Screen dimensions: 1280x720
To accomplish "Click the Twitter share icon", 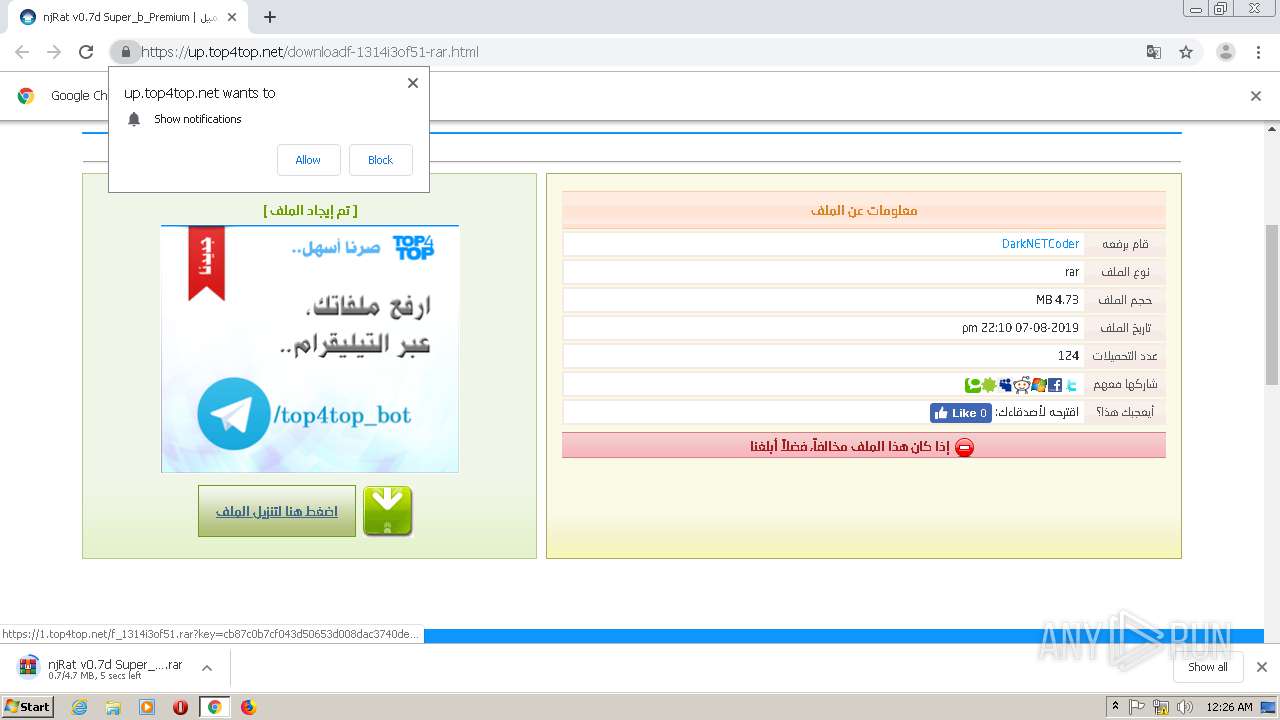I will [1072, 385].
